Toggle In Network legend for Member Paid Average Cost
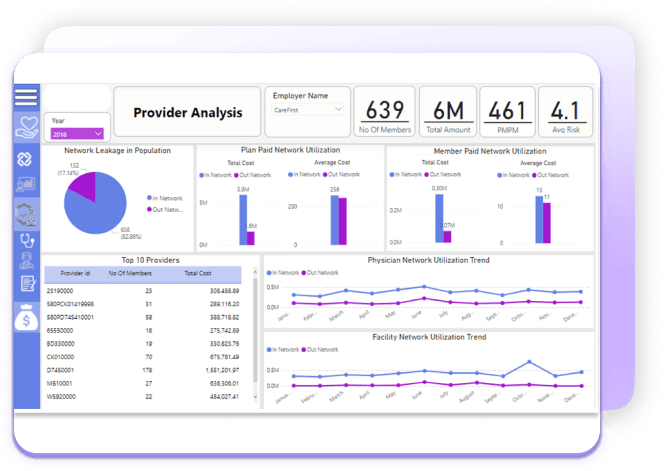 pyautogui.click(x=513, y=175)
